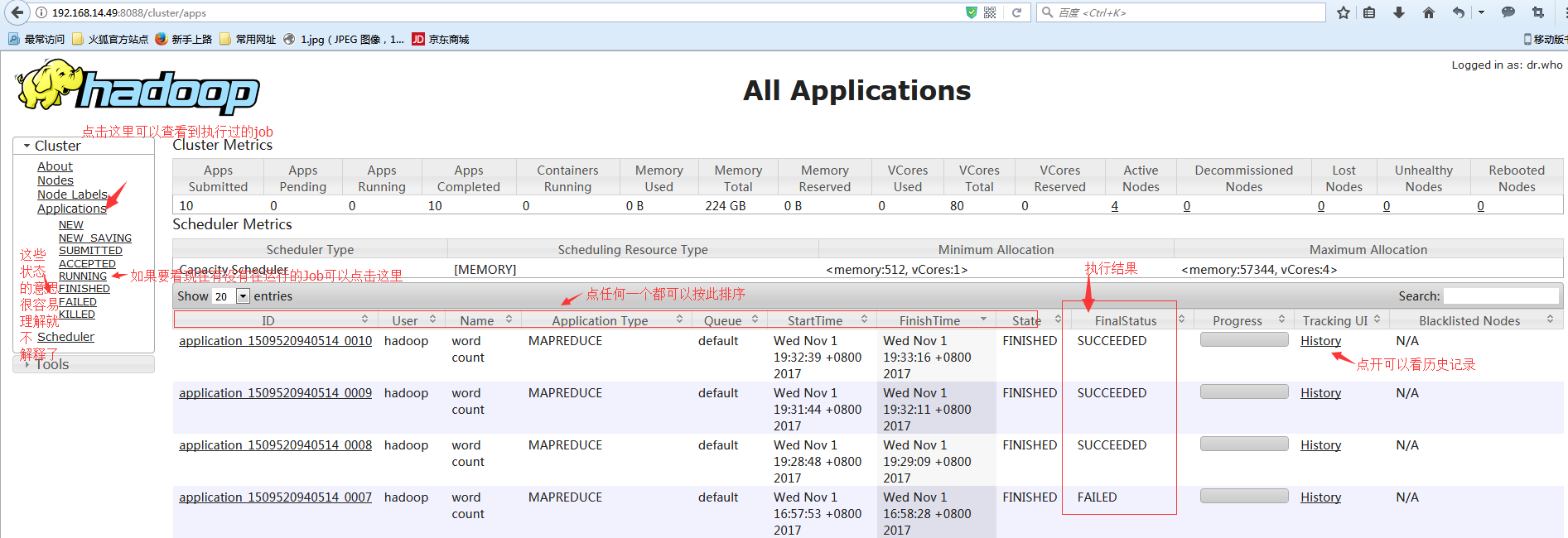Viewport: 1568px width, 538px height.
Task: Sort table by FinishTime column header
Action: 929,320
